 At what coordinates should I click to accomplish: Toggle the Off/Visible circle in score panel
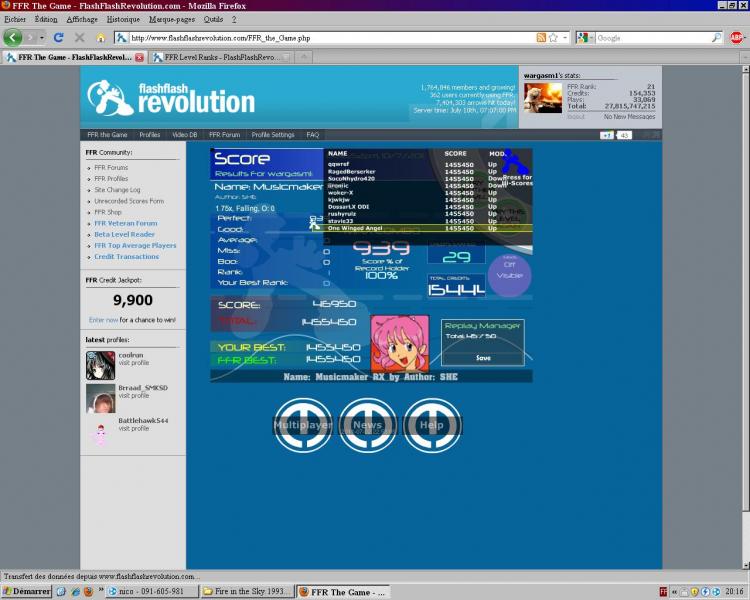tap(509, 272)
